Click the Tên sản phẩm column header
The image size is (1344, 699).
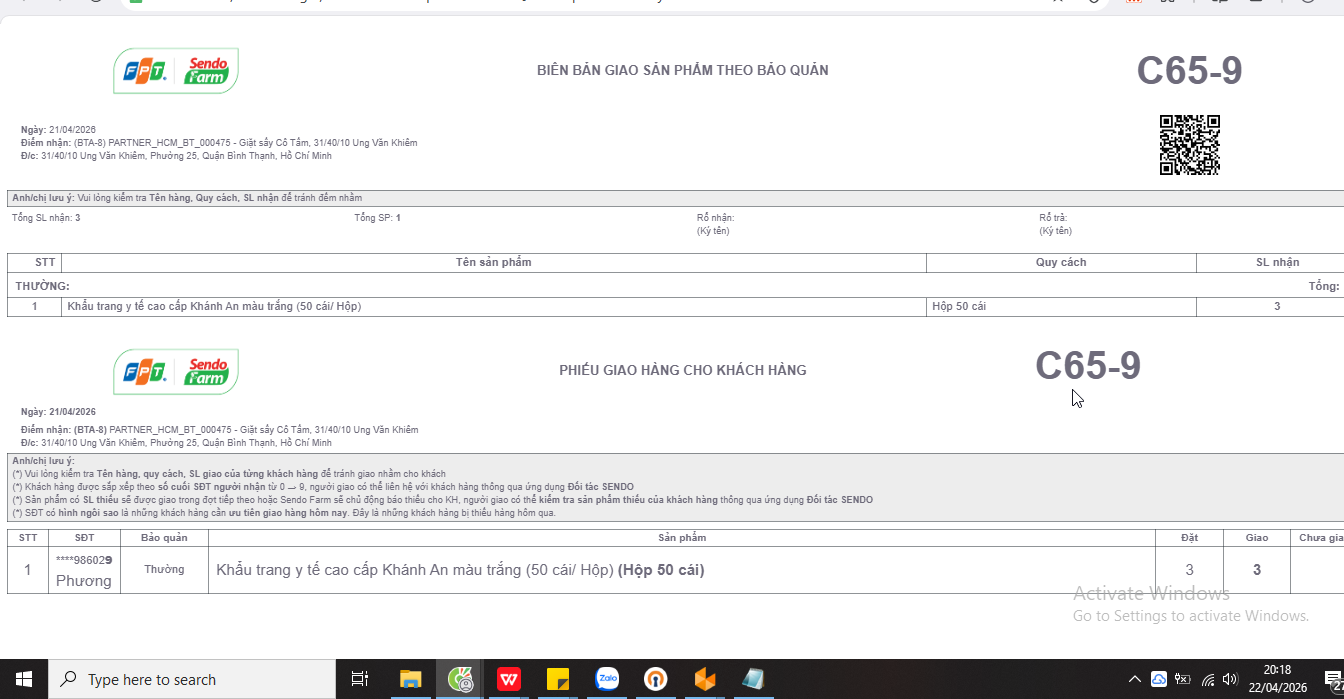pos(494,262)
